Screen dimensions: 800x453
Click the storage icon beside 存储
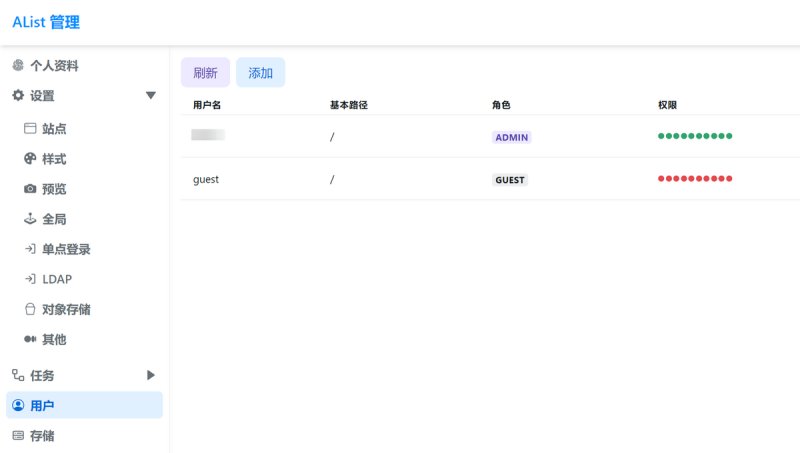18,436
